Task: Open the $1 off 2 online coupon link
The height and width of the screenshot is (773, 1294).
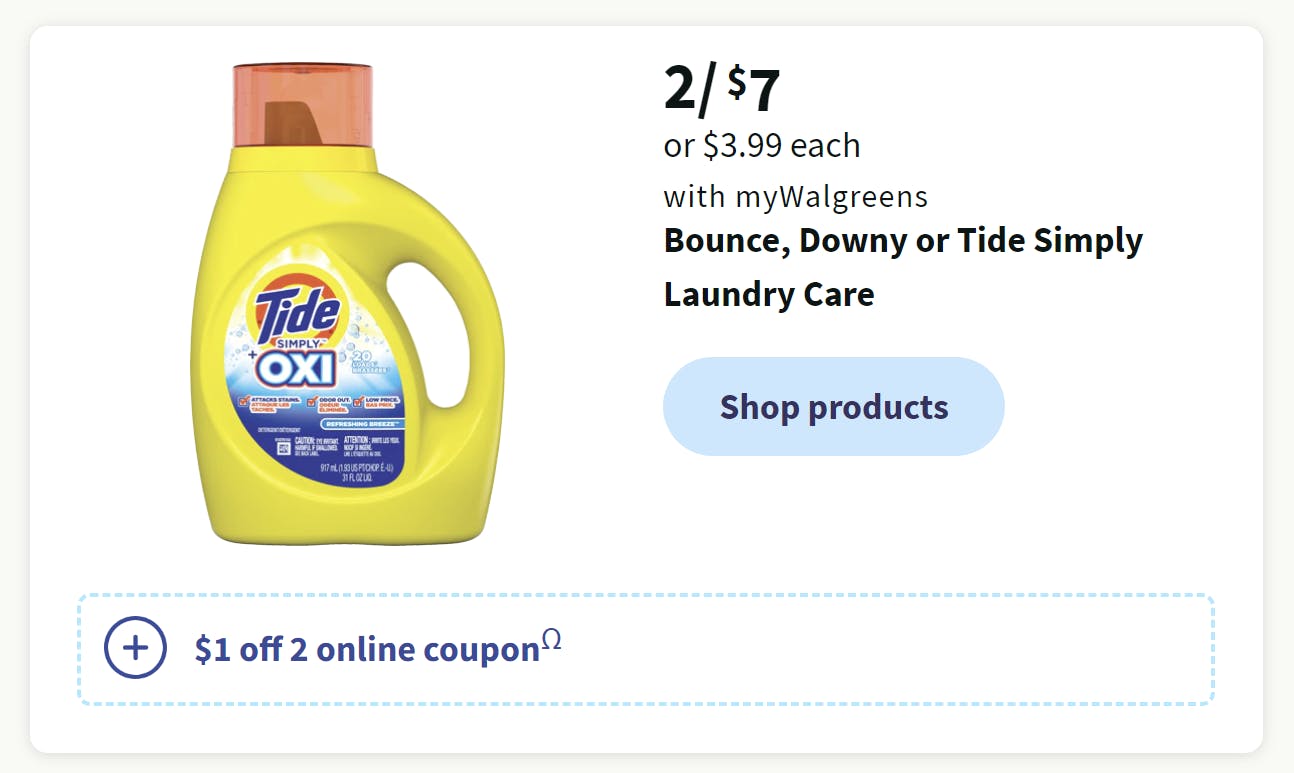Action: click(x=367, y=650)
